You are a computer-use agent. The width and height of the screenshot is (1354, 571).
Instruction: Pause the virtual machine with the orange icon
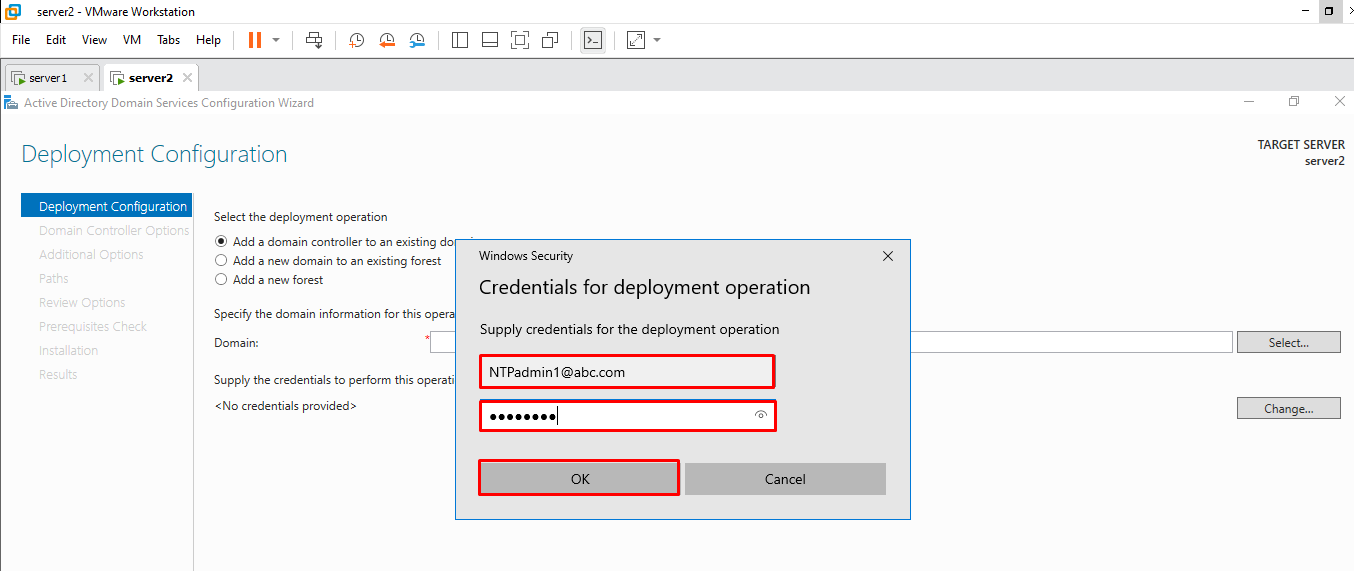tap(255, 40)
